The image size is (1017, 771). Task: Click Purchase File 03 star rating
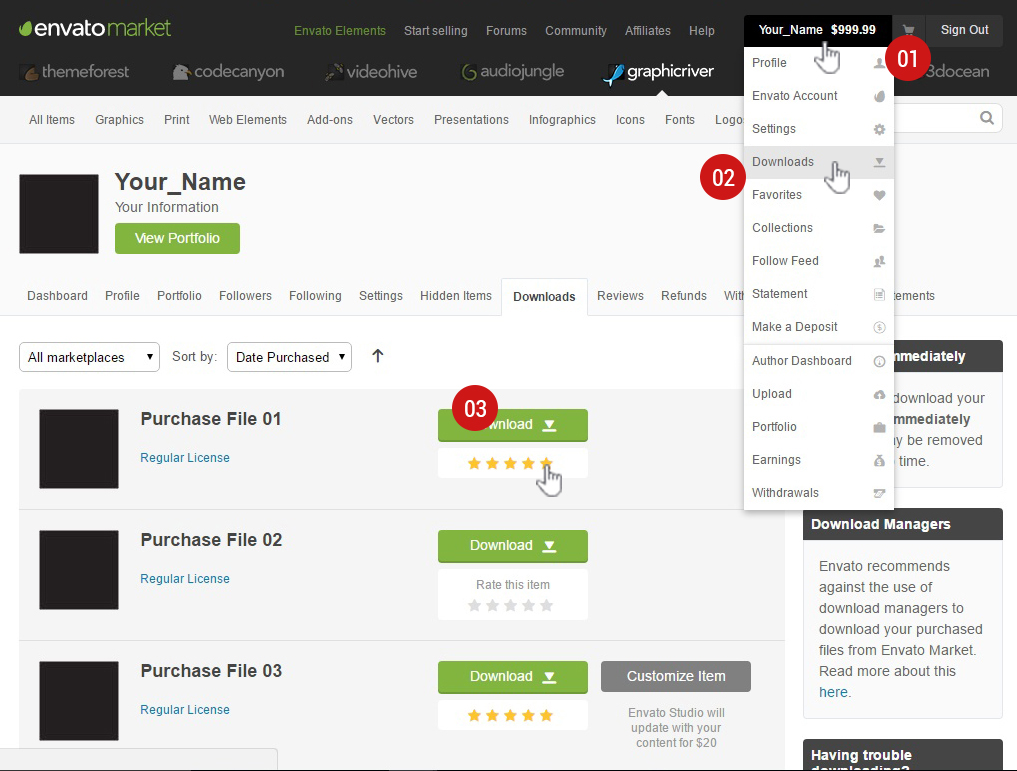tap(510, 715)
